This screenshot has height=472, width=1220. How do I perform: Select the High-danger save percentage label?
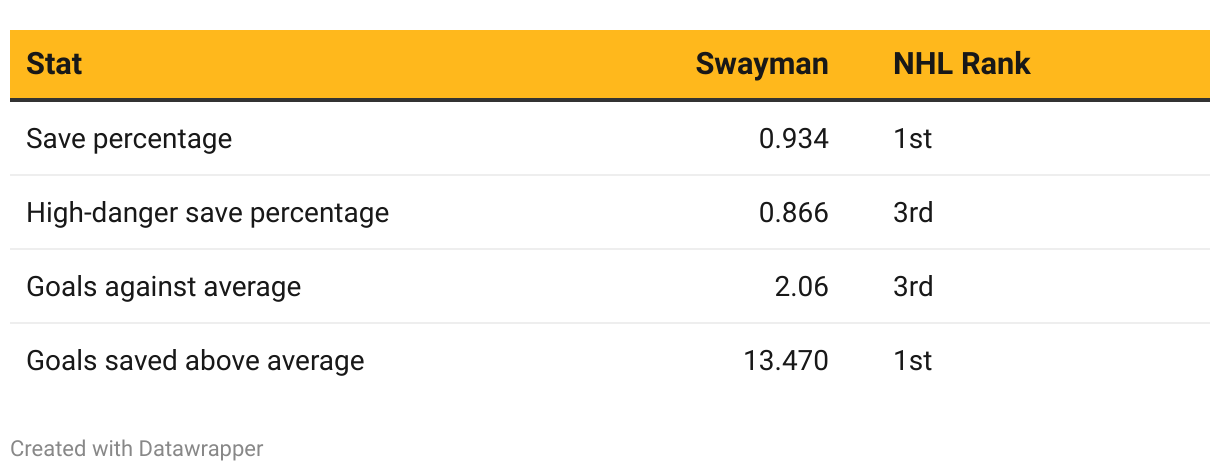(207, 213)
